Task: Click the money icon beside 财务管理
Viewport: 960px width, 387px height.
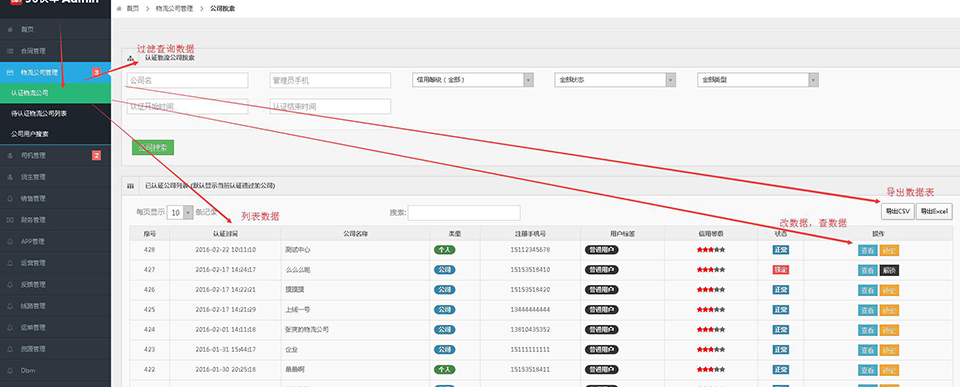Action: (10, 220)
